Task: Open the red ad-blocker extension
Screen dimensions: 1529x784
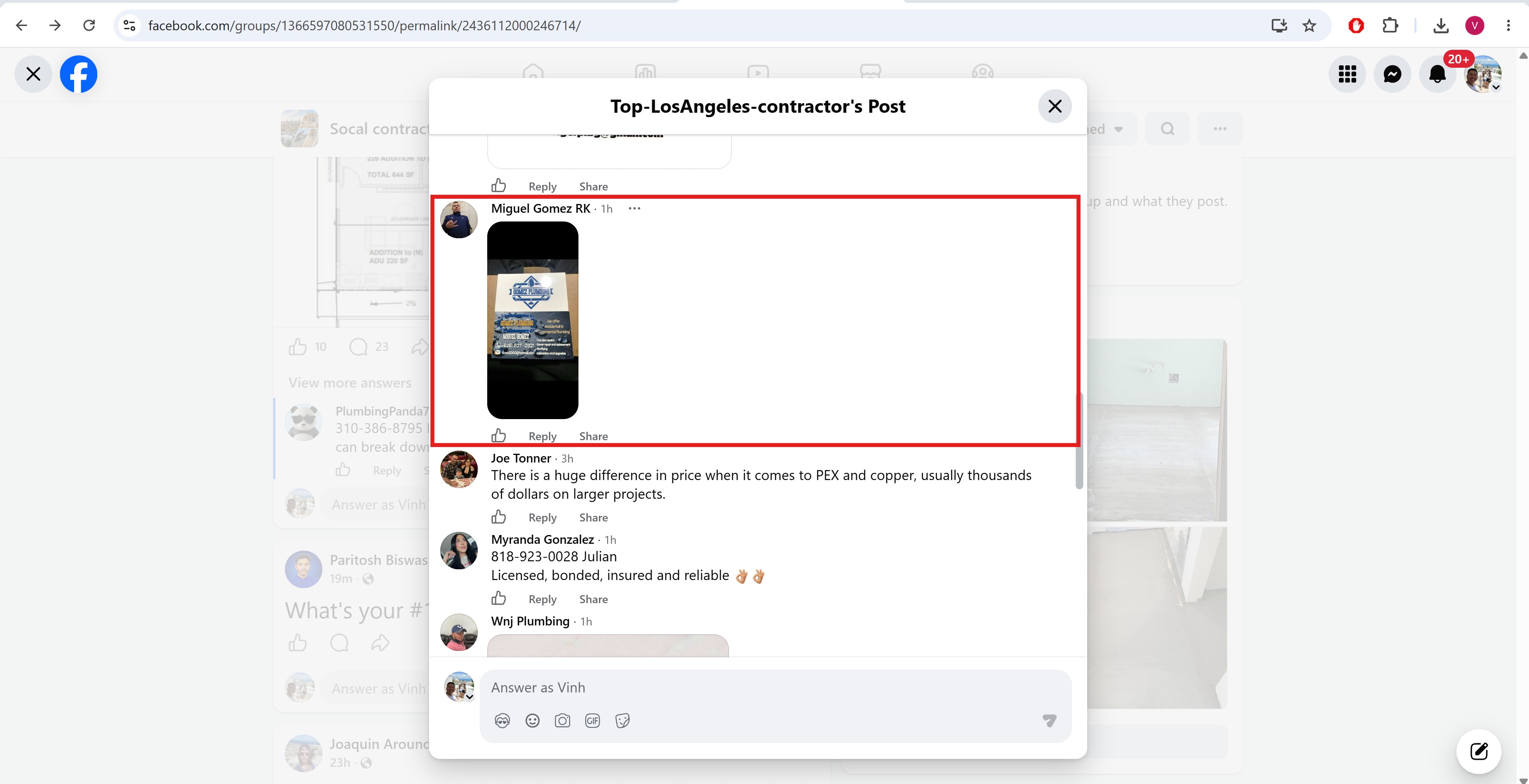Action: point(1356,25)
